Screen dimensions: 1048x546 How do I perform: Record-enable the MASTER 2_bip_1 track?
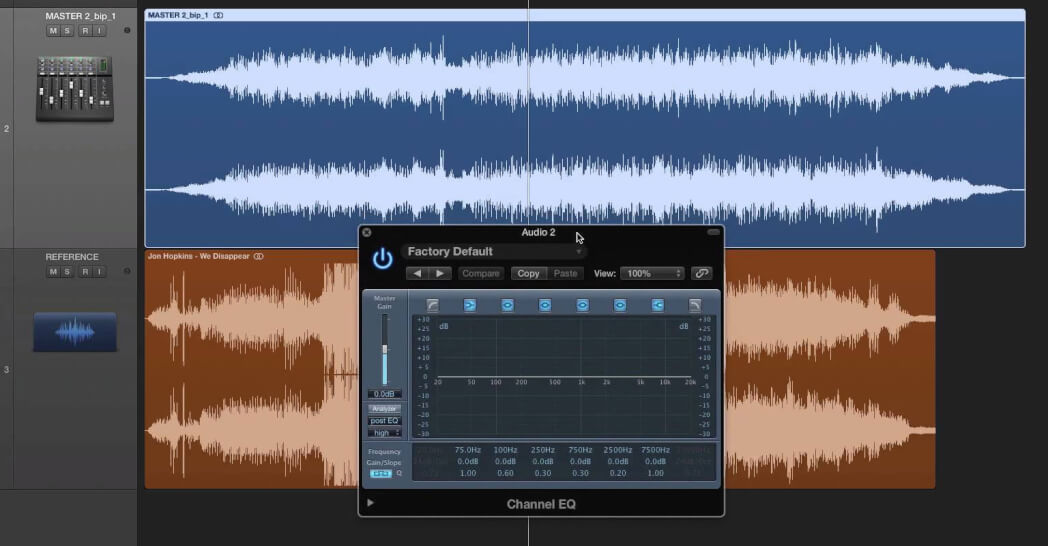click(x=85, y=31)
